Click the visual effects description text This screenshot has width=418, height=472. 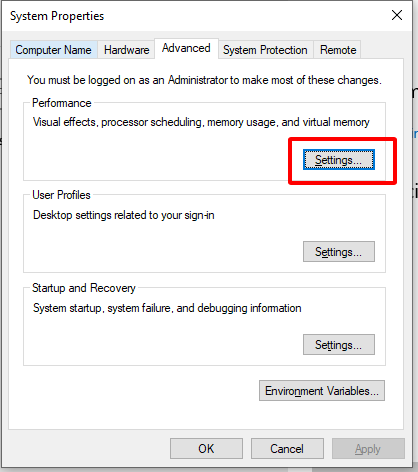(x=201, y=122)
